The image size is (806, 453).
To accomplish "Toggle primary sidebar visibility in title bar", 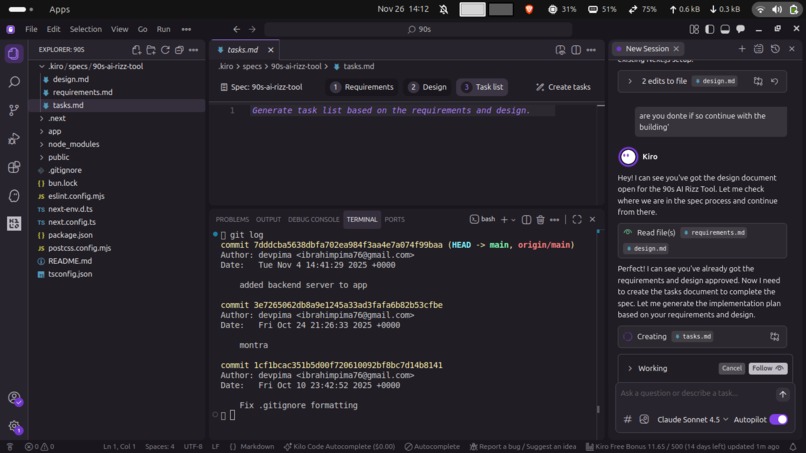I will (x=710, y=29).
